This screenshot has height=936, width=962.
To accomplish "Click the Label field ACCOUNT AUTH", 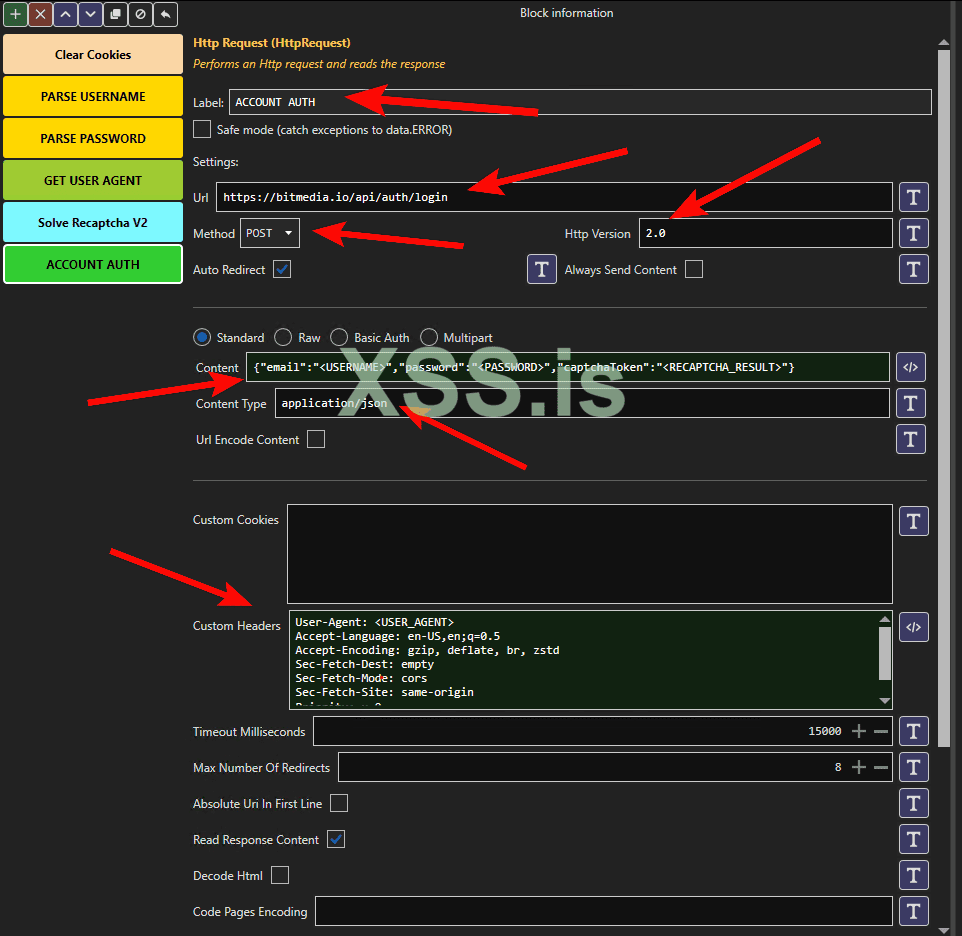I will (580, 102).
